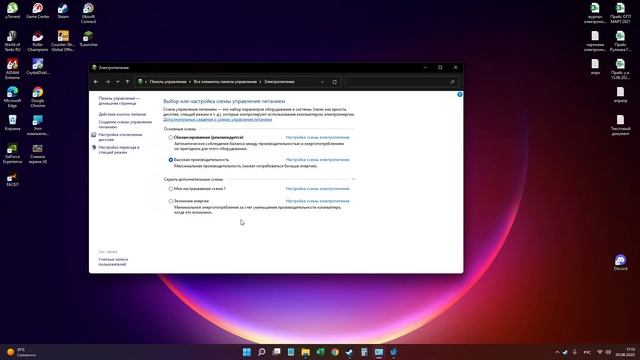Open the recent locations dropdown arrow
Viewport: 640px width, 360px height.
[118, 82]
